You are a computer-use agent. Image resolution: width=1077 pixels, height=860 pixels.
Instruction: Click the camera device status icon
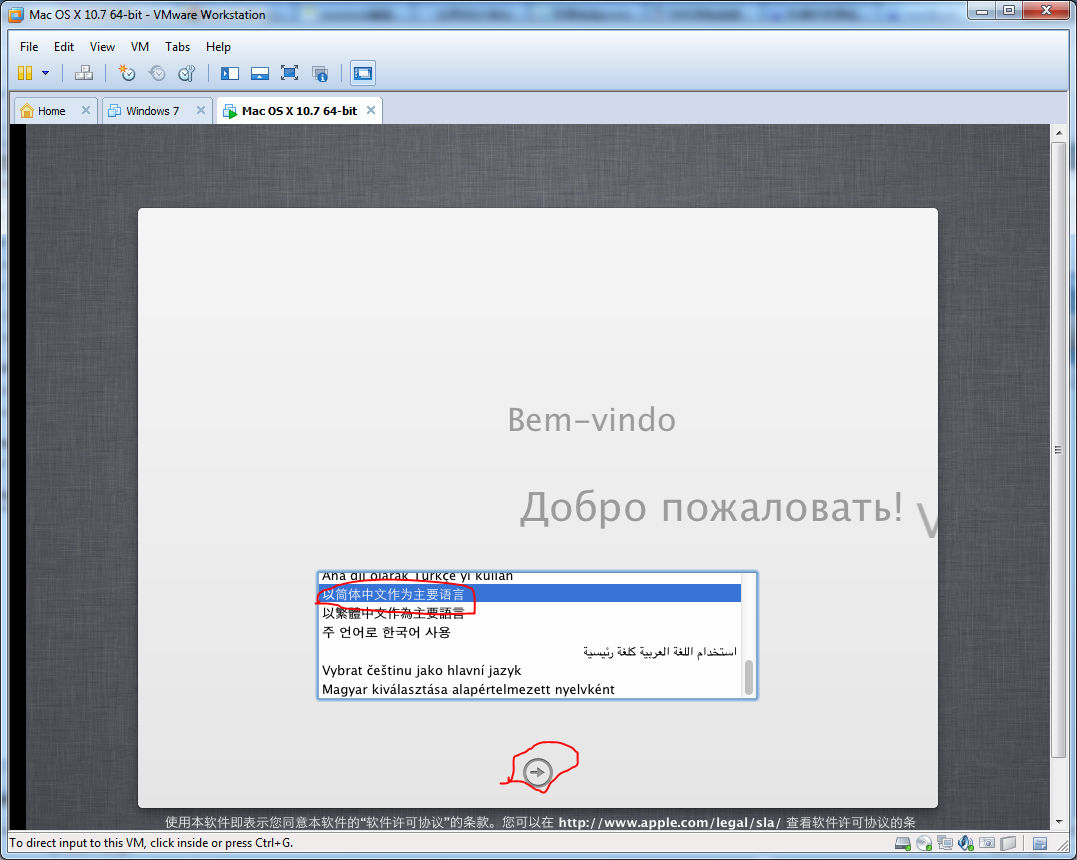[987, 843]
